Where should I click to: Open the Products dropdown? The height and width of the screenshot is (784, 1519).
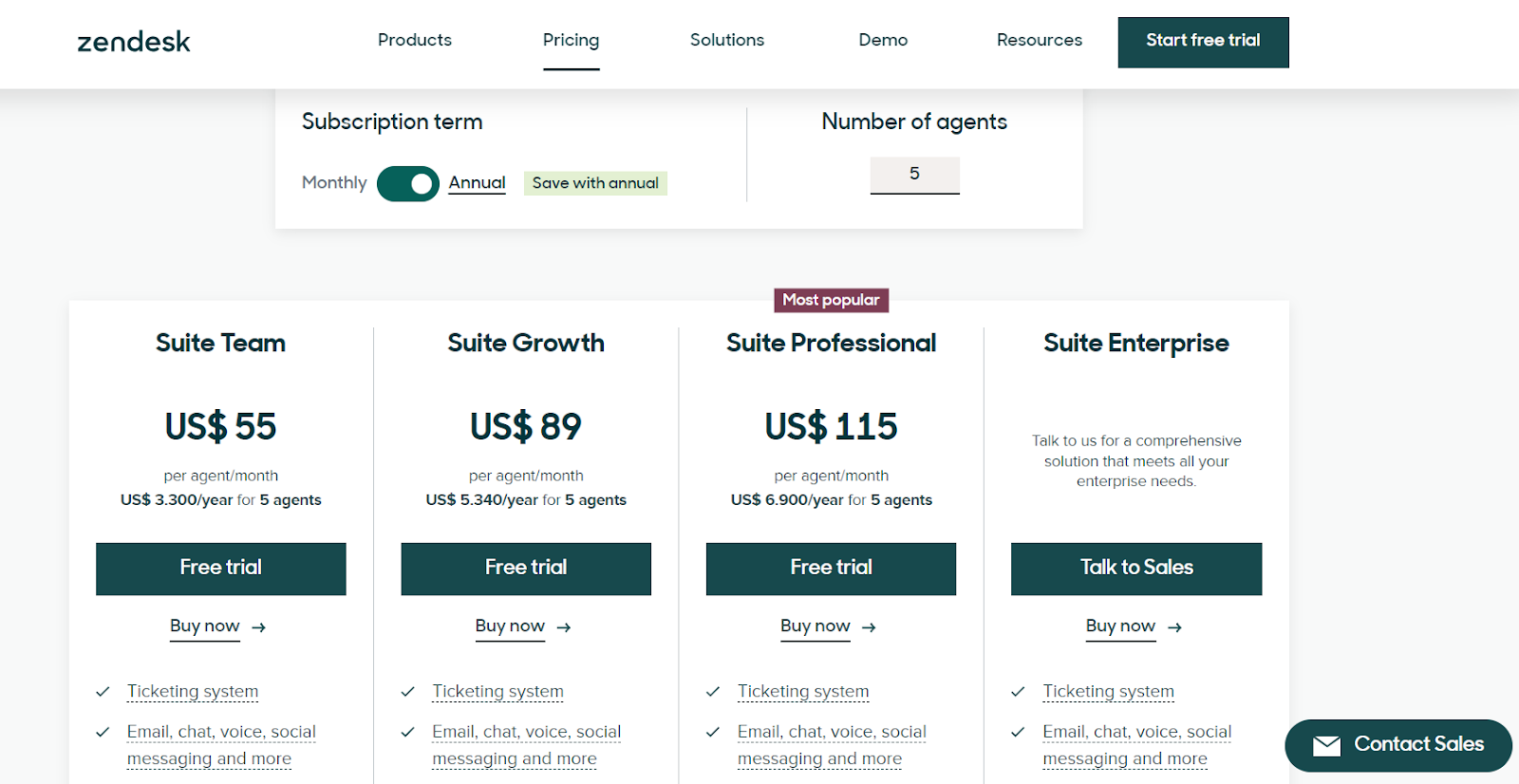[x=414, y=40]
